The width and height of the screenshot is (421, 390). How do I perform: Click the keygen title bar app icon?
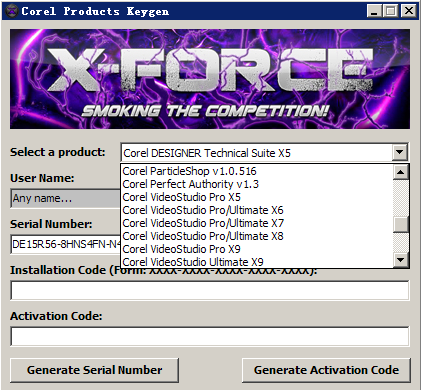coord(12,11)
